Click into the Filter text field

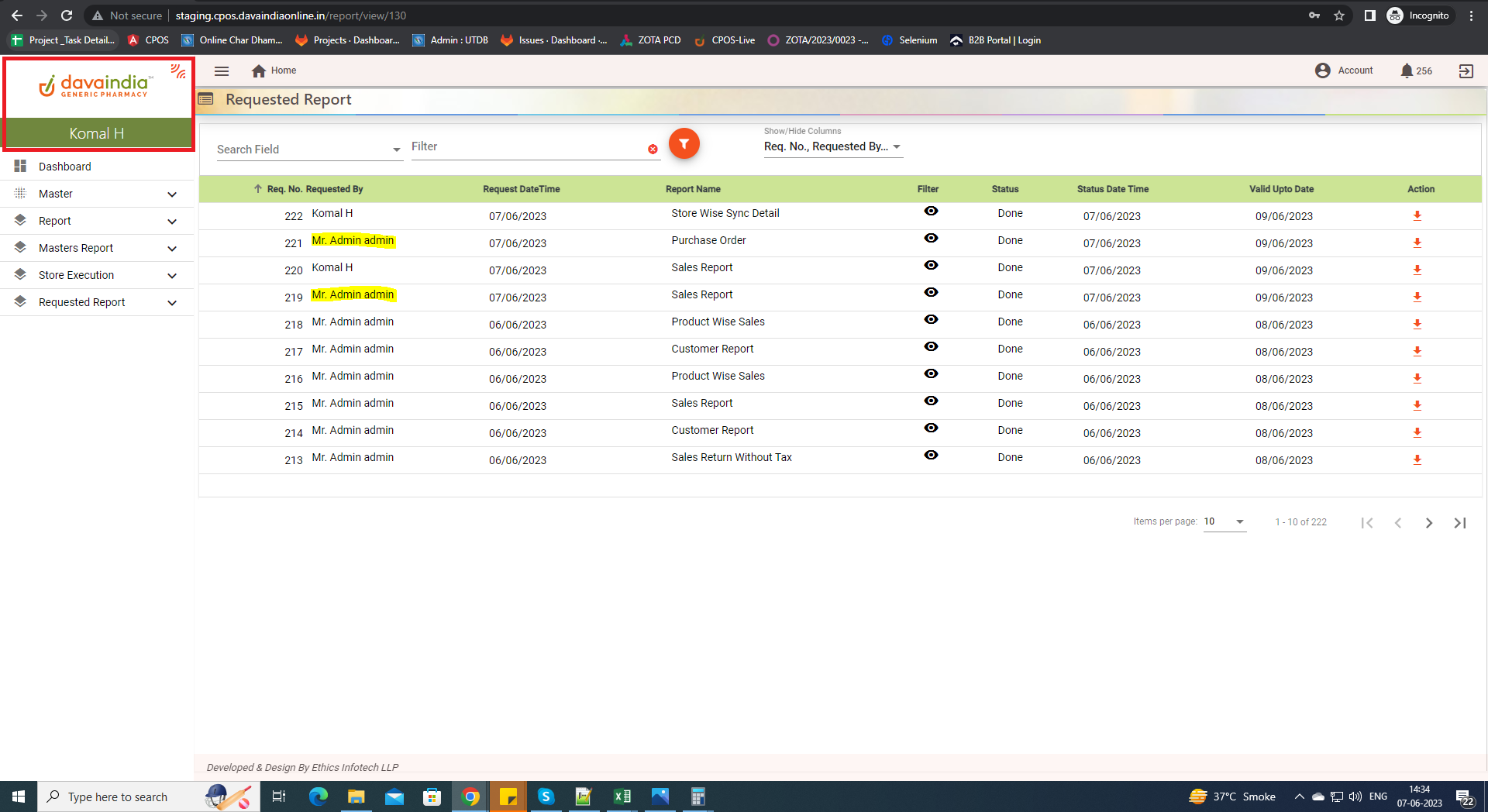[x=527, y=147]
